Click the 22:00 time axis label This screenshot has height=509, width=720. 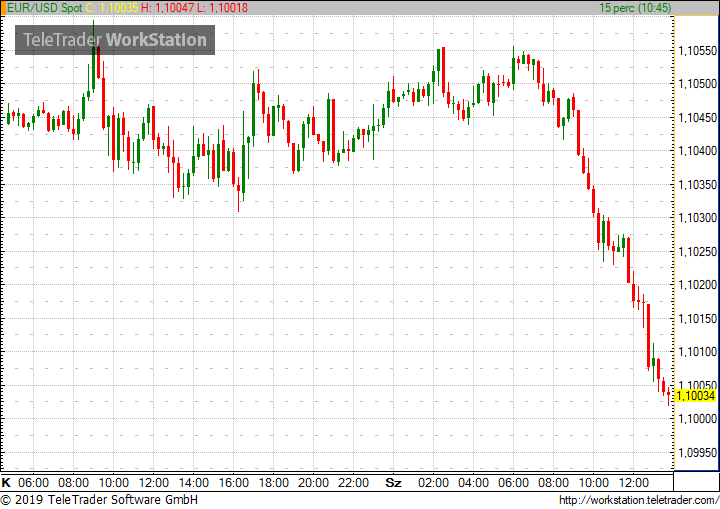tap(354, 483)
